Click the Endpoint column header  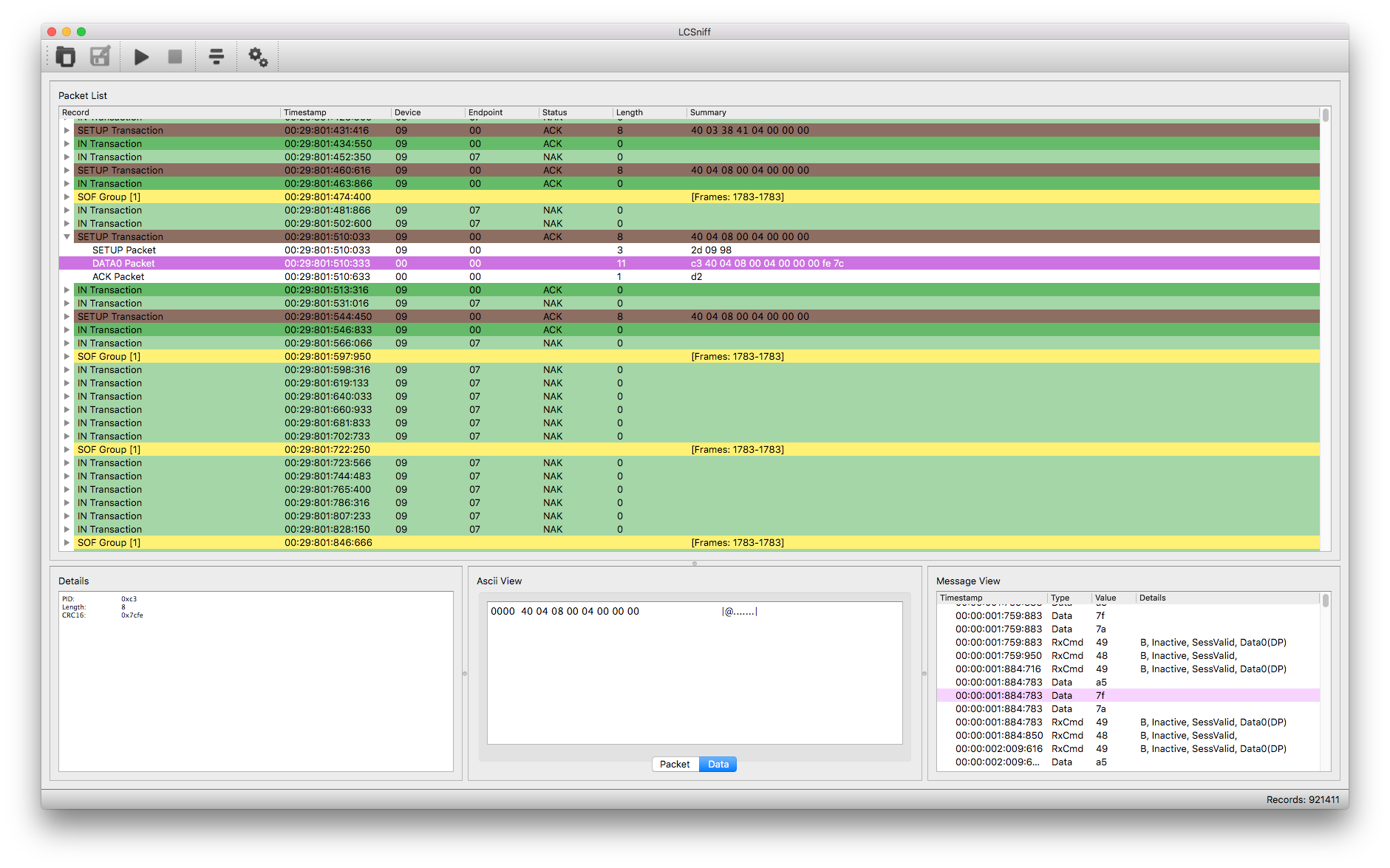pyautogui.click(x=502, y=112)
